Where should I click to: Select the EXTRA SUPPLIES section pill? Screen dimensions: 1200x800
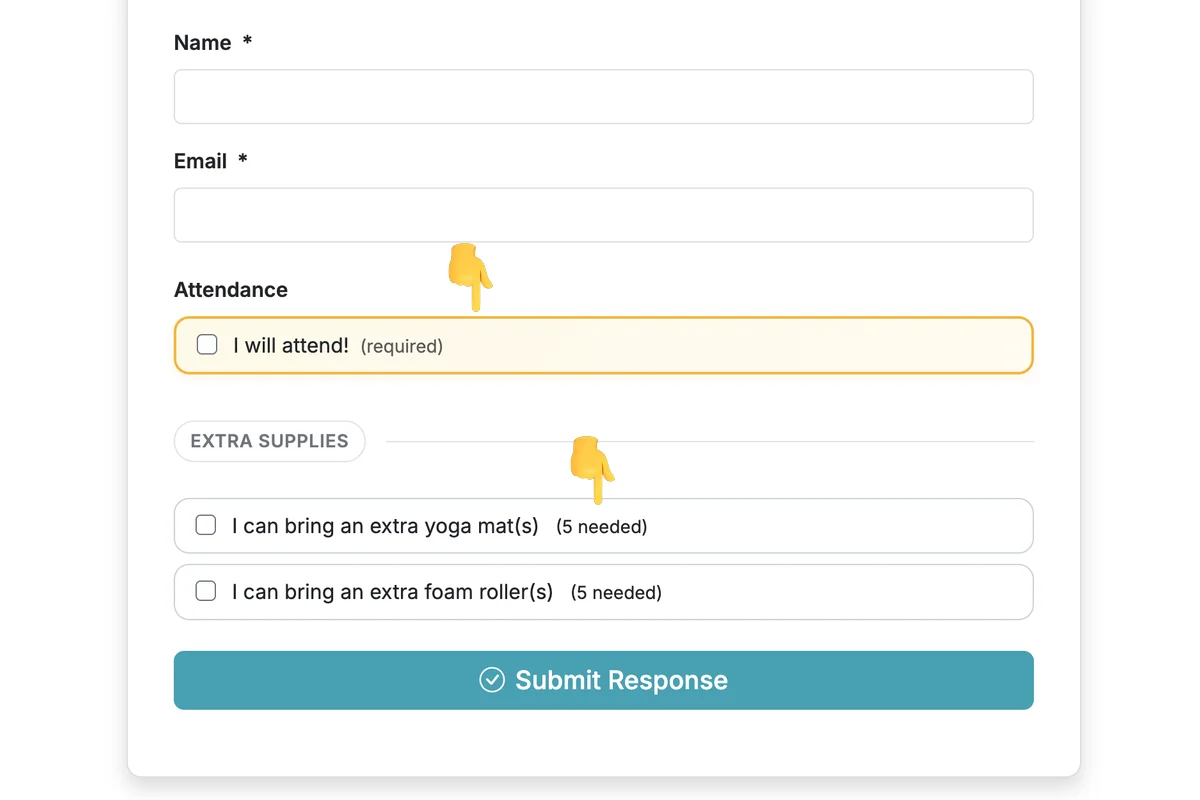tap(269, 441)
